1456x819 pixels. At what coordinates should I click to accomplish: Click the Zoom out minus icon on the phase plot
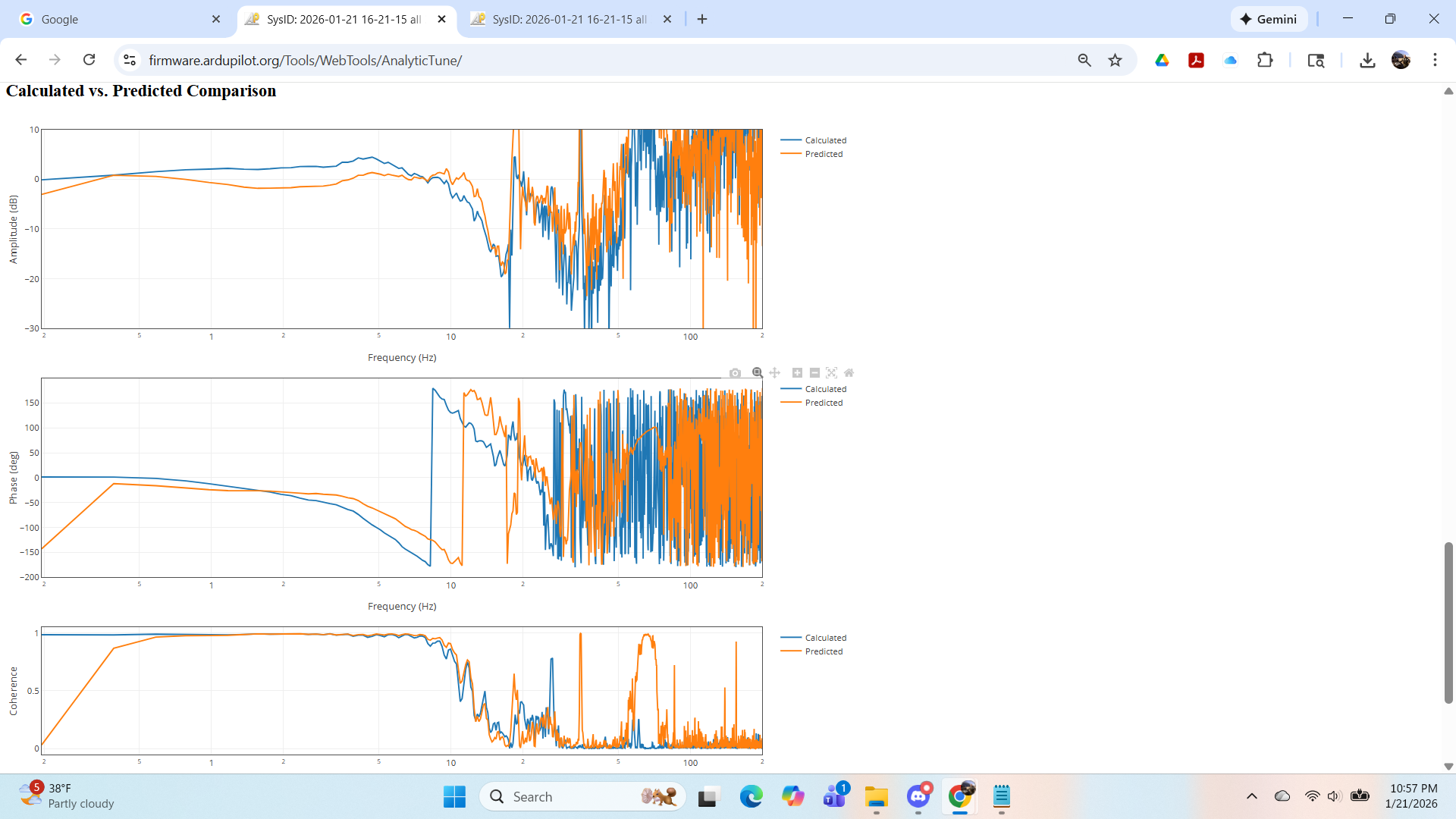click(814, 373)
